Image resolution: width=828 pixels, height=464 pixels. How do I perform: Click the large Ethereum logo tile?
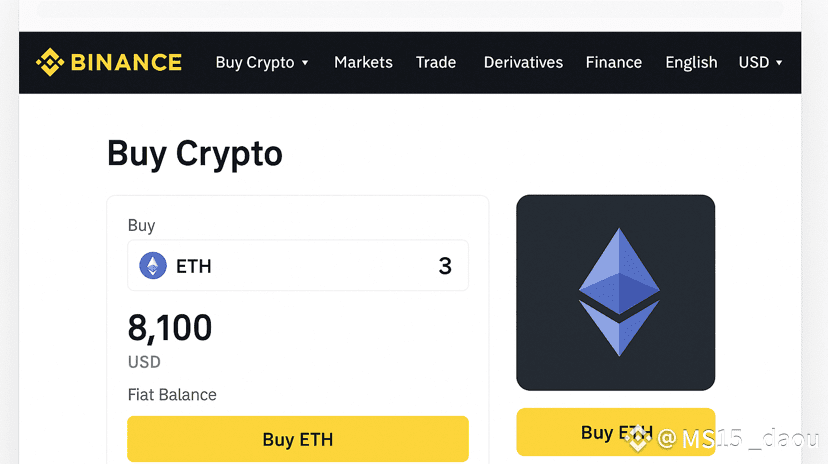click(615, 292)
